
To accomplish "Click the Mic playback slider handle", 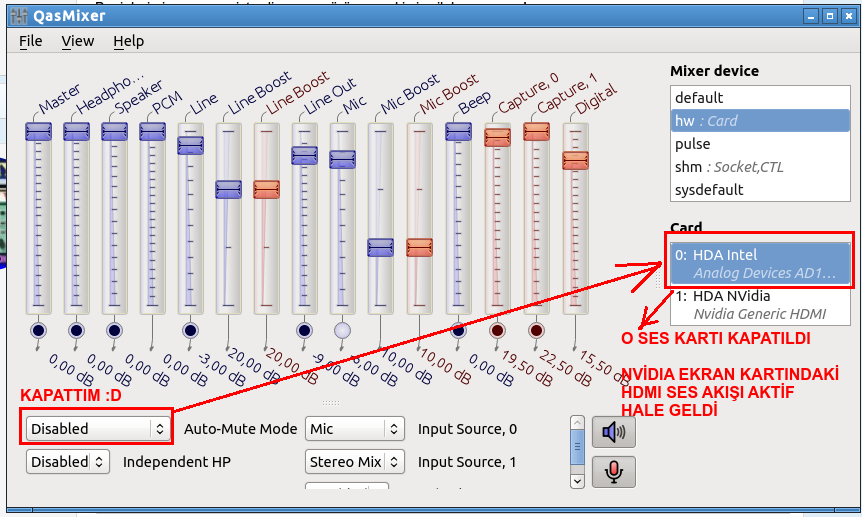I will [342, 160].
